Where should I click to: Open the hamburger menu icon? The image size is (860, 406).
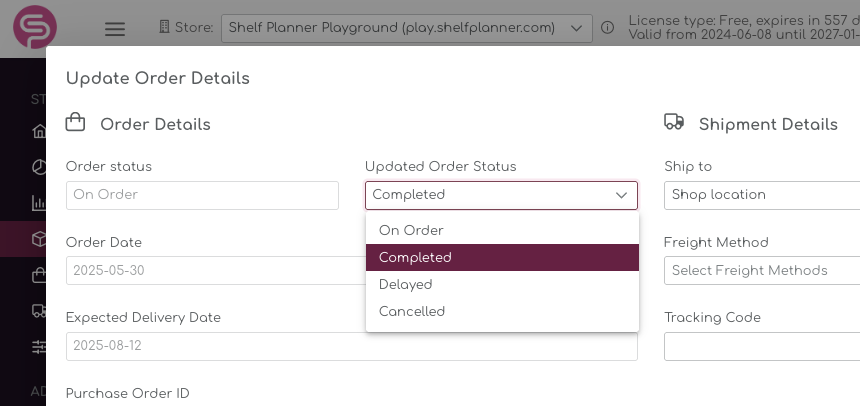pos(115,29)
